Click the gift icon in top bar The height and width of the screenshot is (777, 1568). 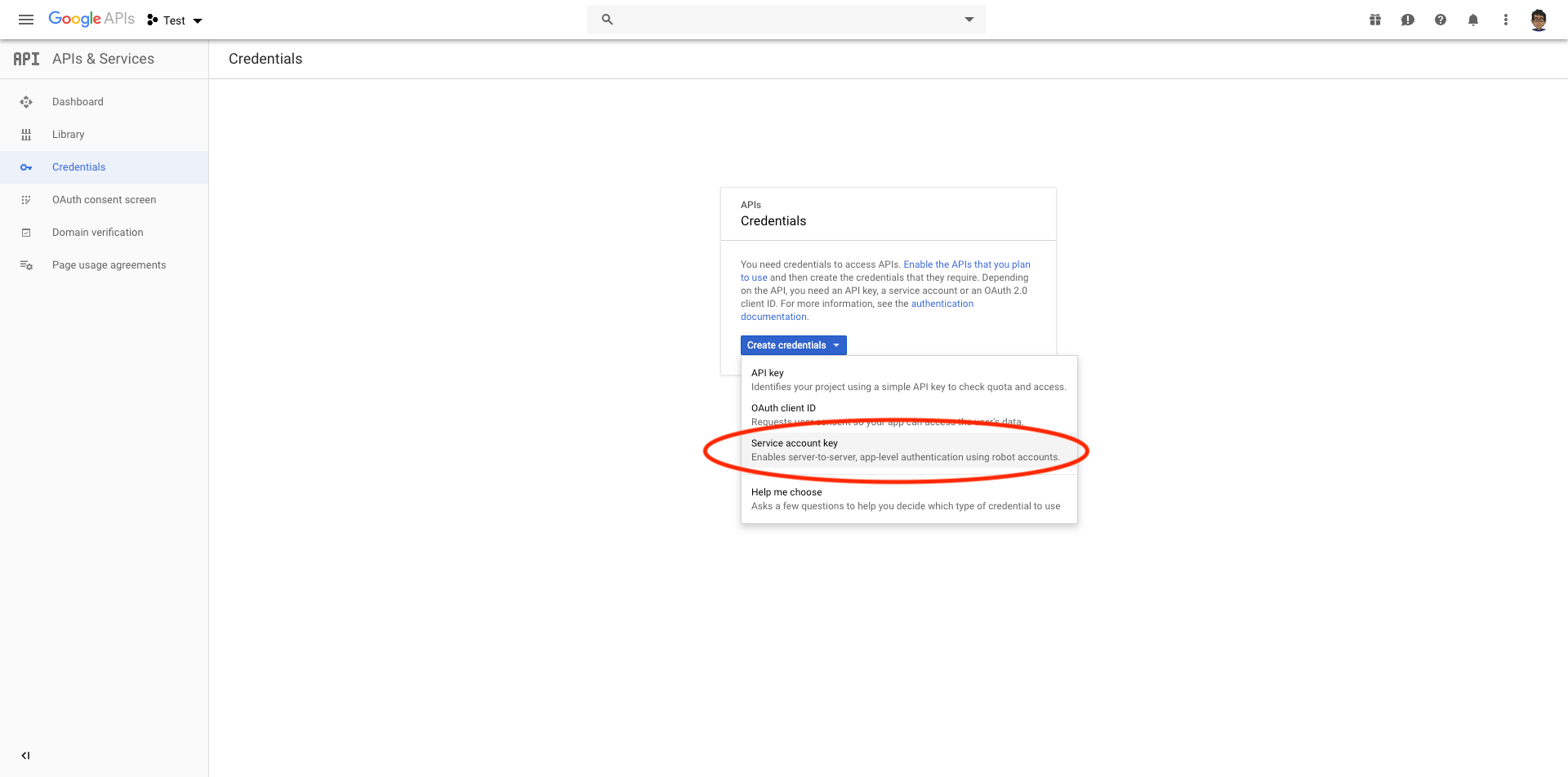(x=1375, y=20)
